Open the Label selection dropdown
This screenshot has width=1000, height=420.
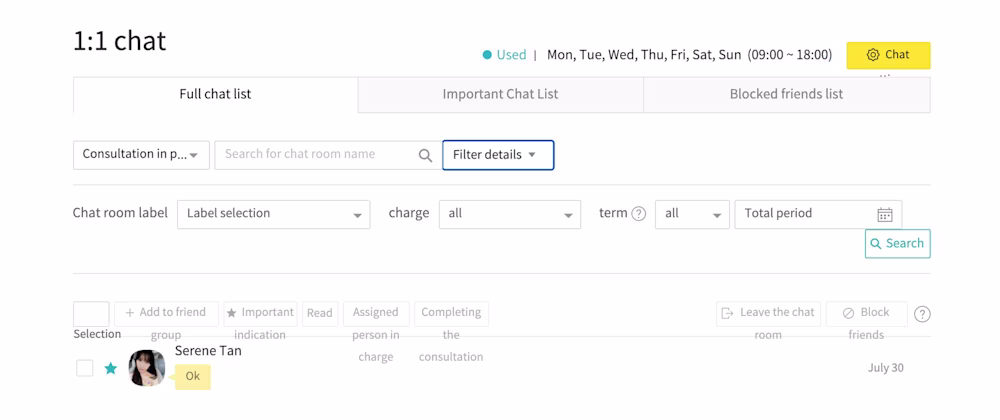274,214
